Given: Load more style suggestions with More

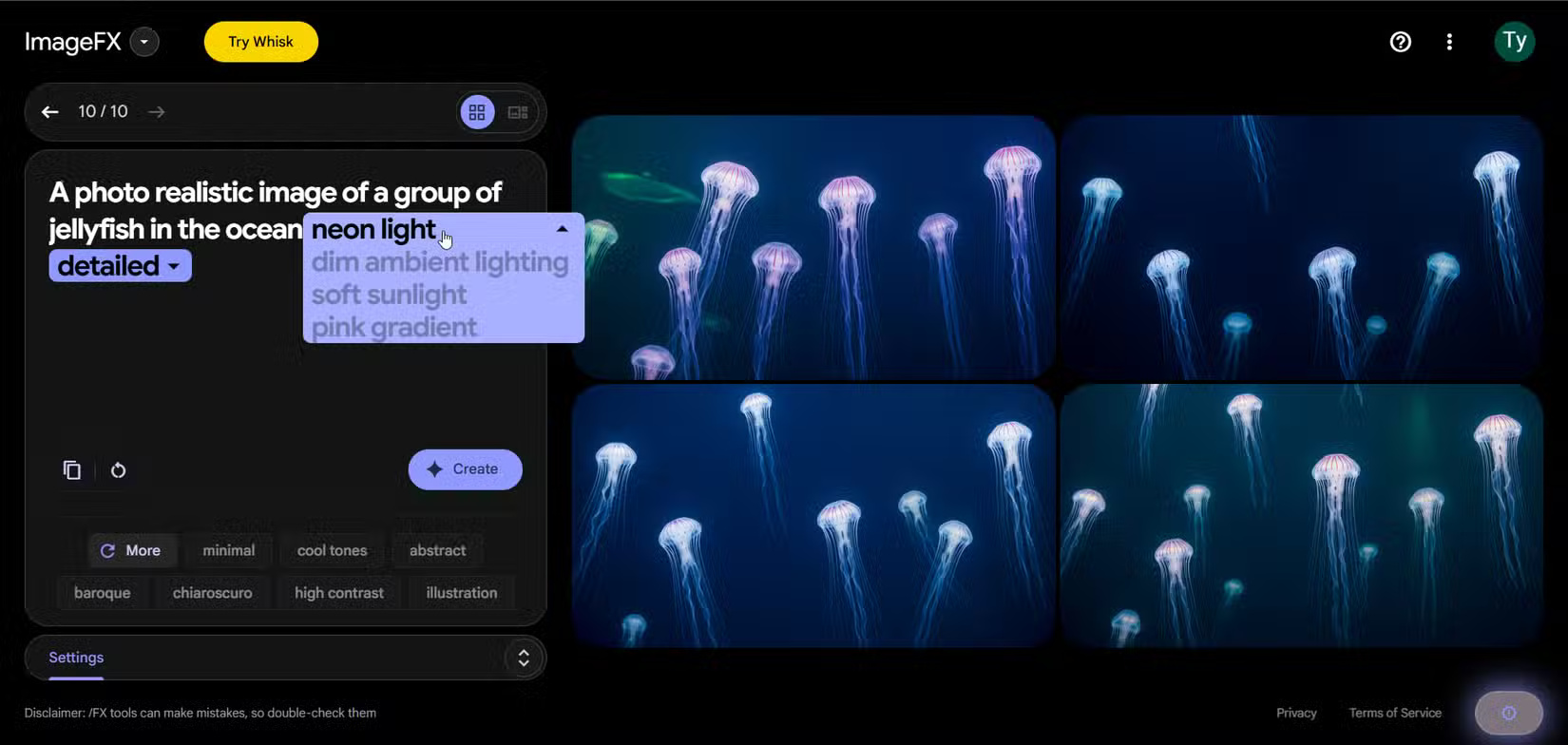Looking at the screenshot, I should (x=130, y=550).
